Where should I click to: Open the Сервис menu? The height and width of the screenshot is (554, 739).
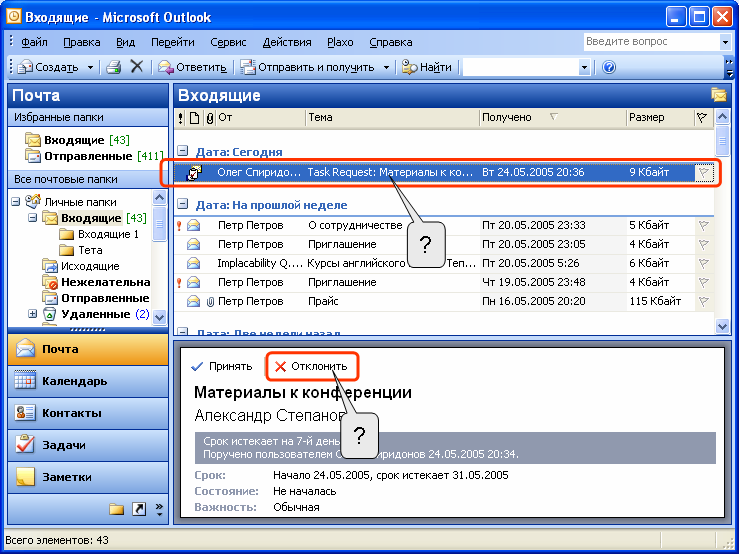pos(228,42)
